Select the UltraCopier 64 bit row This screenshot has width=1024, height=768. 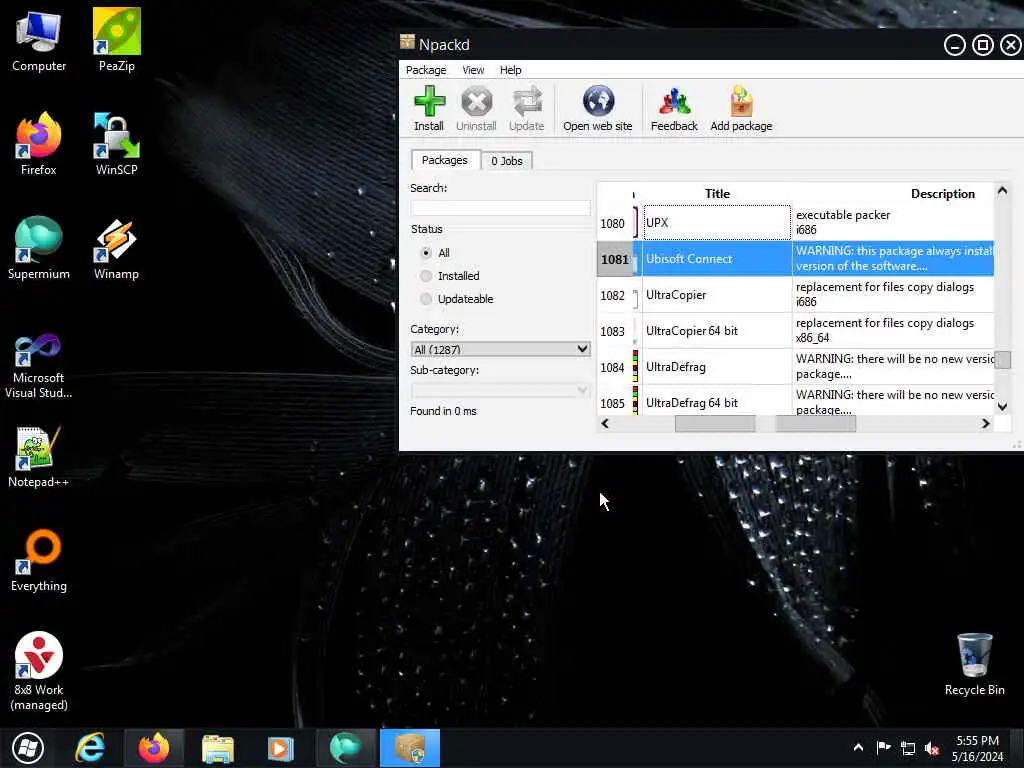(795, 330)
